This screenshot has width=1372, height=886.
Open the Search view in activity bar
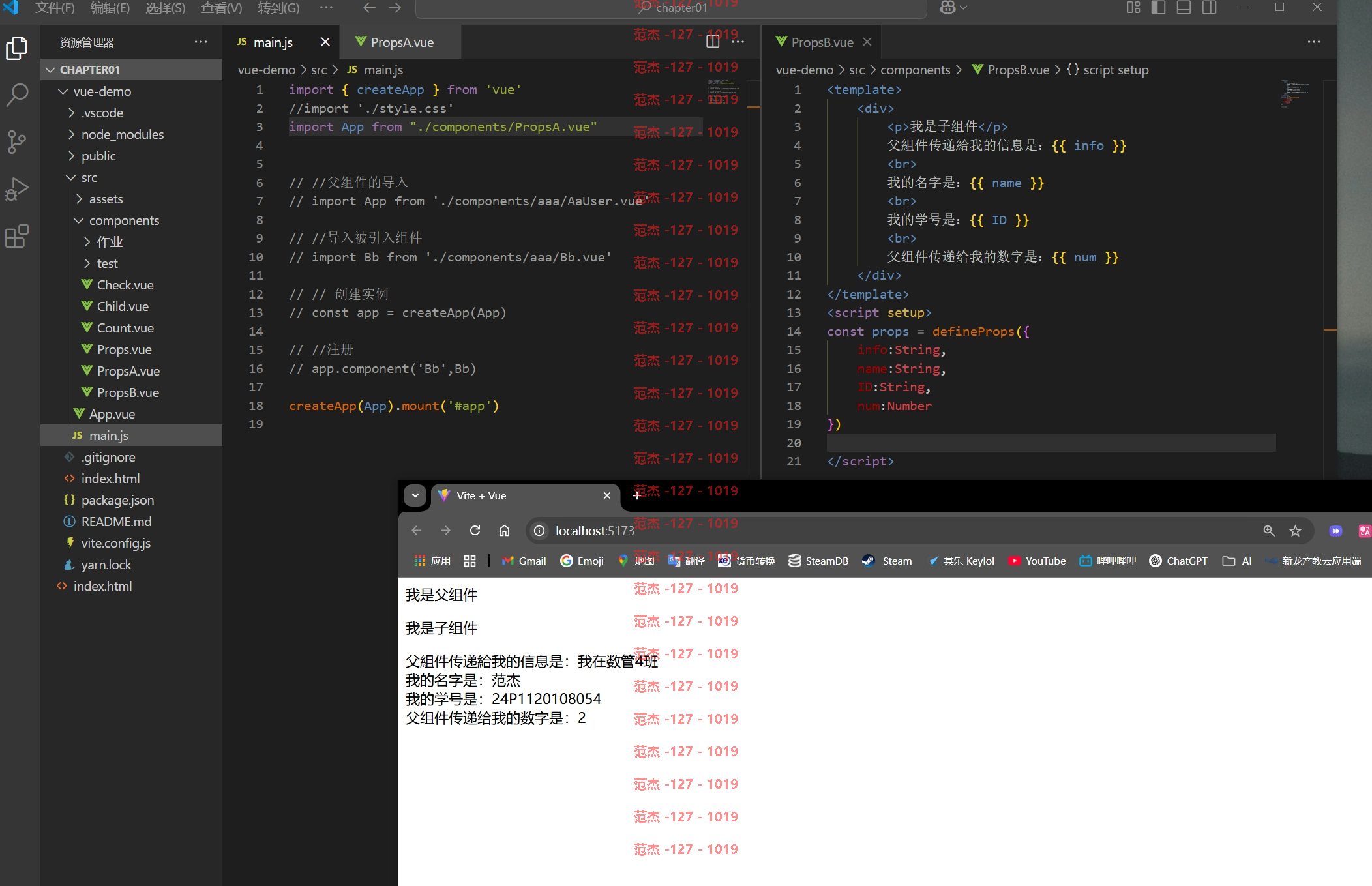click(x=17, y=95)
